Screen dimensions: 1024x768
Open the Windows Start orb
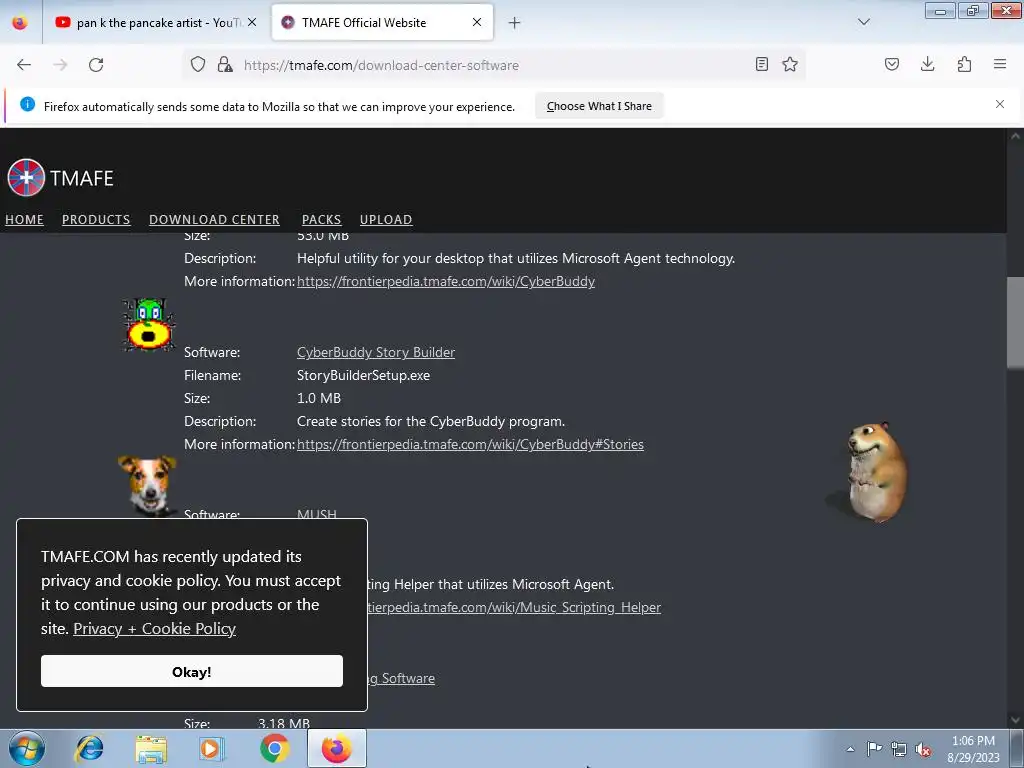click(27, 748)
